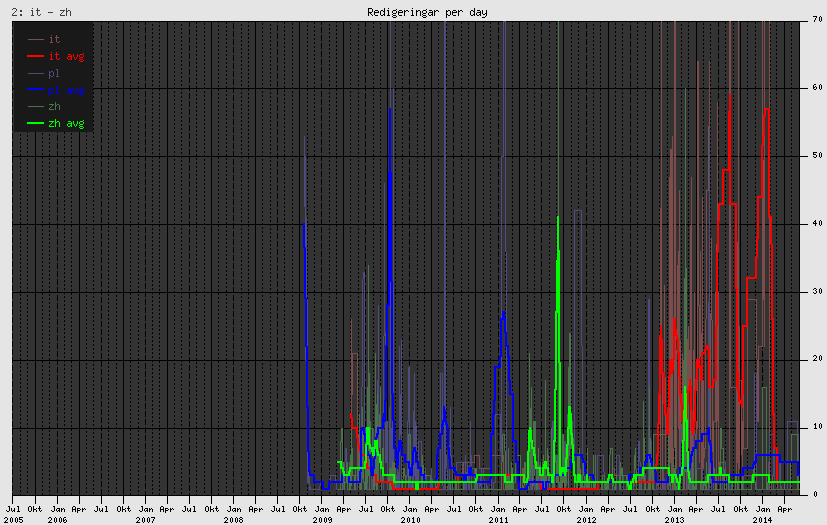The image size is (827, 525).
Task: Click the bright green line sample beside 'zh avg'
Action: point(35,123)
